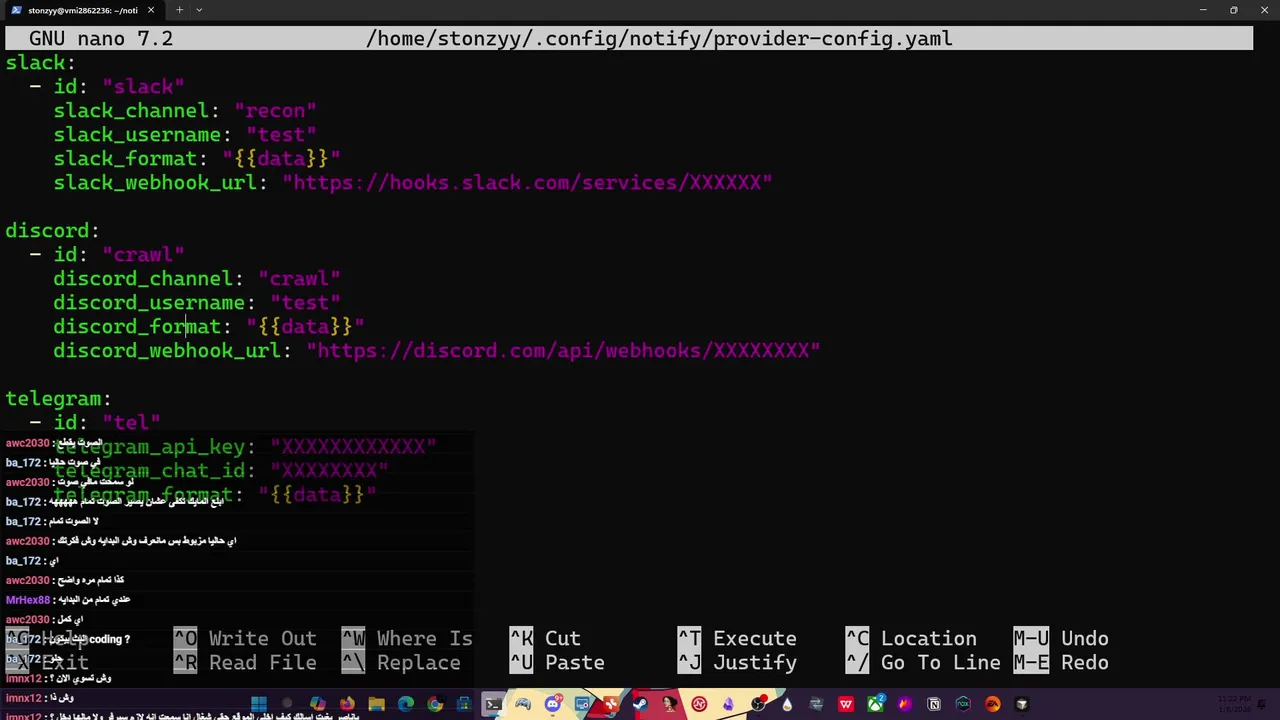This screenshot has width=1280, height=720.
Task: Place cursor on id "crawl" line
Action: pos(107,255)
